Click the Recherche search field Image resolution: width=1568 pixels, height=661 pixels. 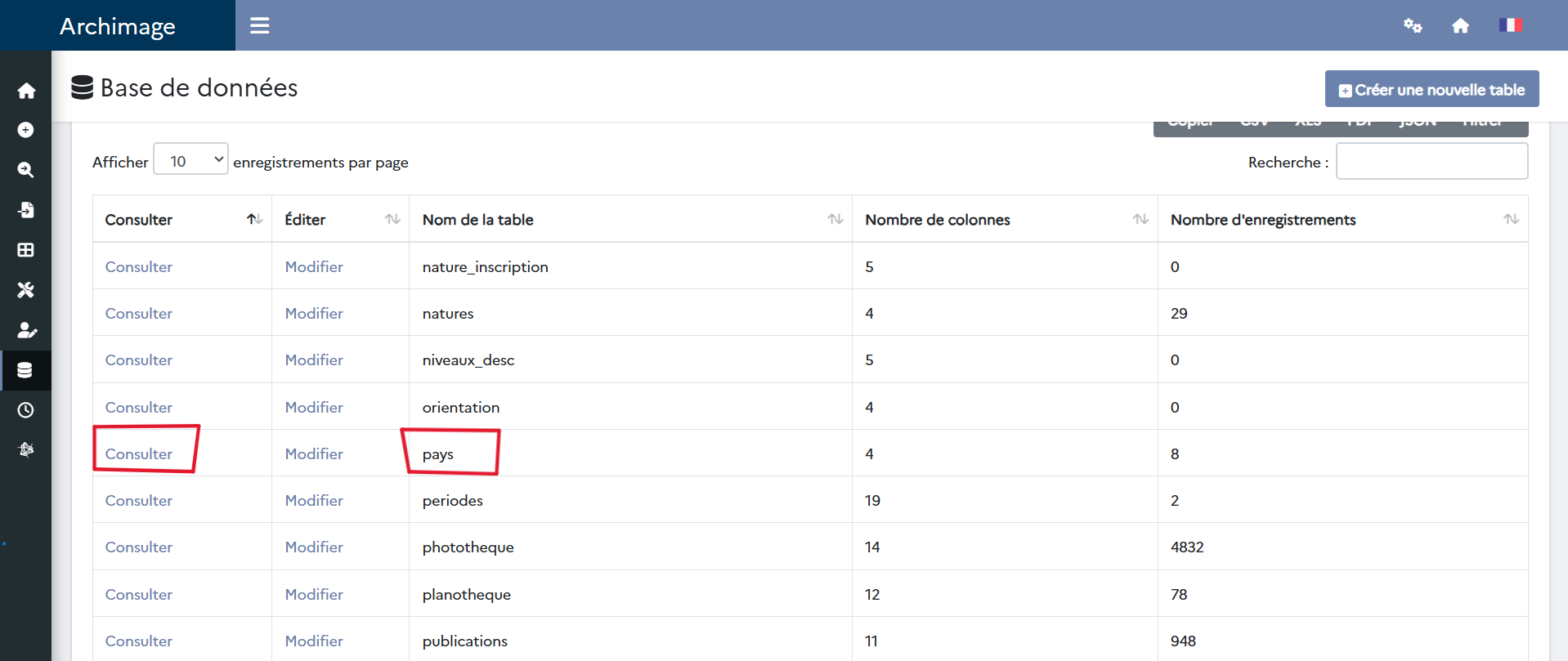tap(1431, 162)
